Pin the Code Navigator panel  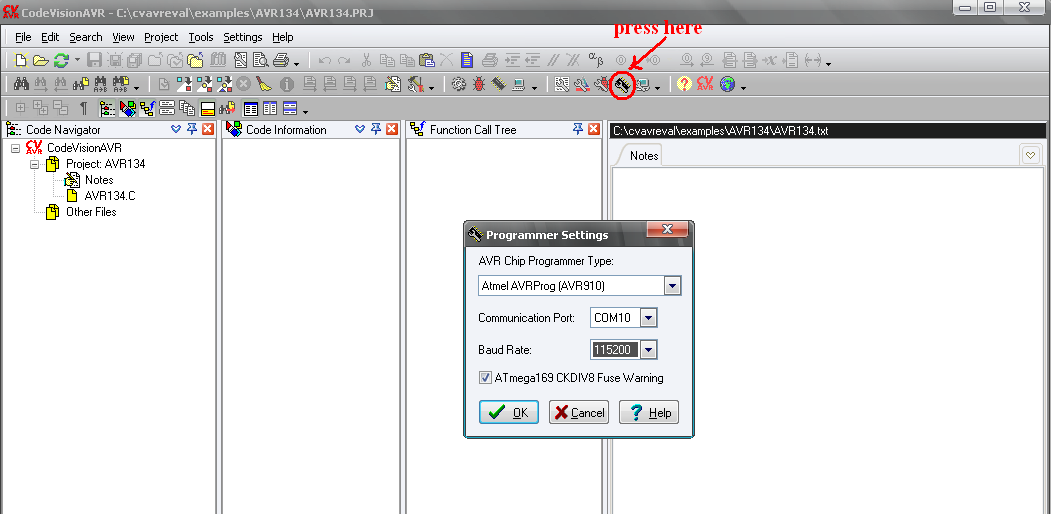pos(191,129)
